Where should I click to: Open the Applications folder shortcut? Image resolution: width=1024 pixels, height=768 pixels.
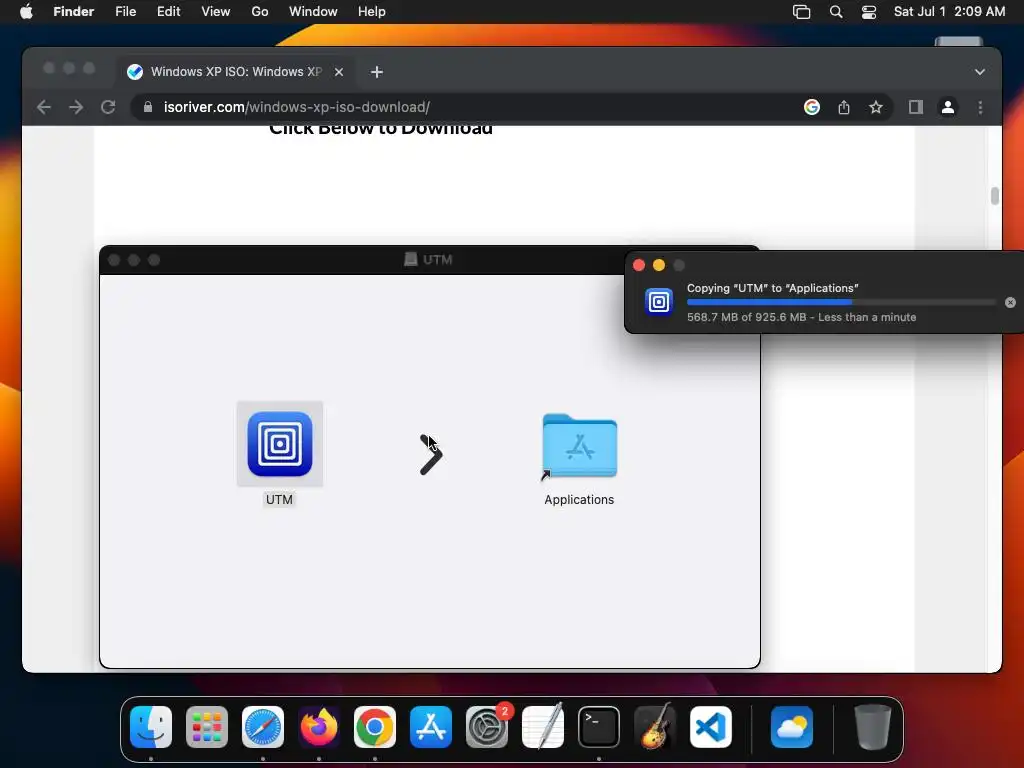click(579, 447)
